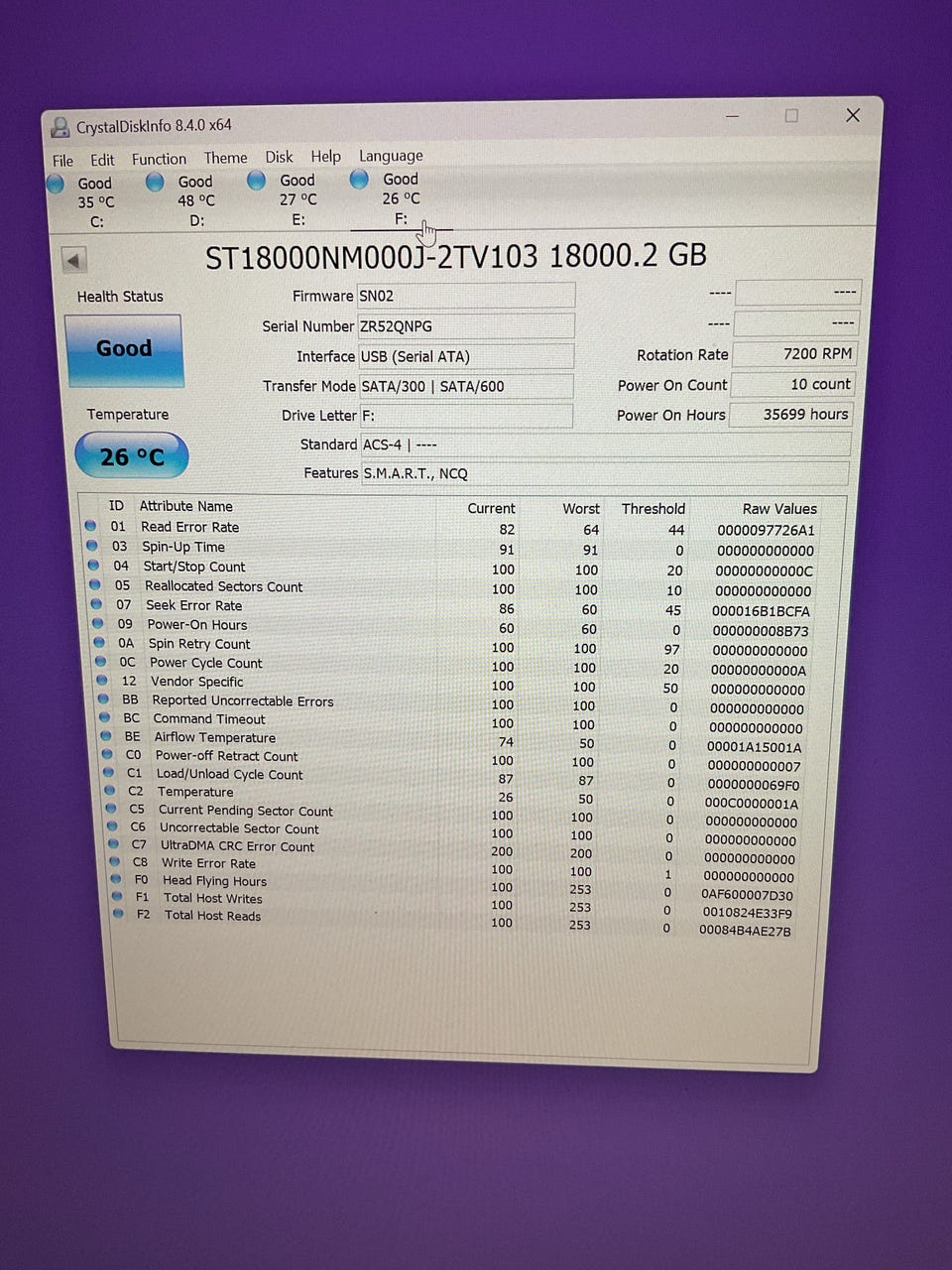Viewport: 952px width, 1270px height.
Task: Click status dot for Reported Uncorrectable Errors
Action: pyautogui.click(x=103, y=699)
